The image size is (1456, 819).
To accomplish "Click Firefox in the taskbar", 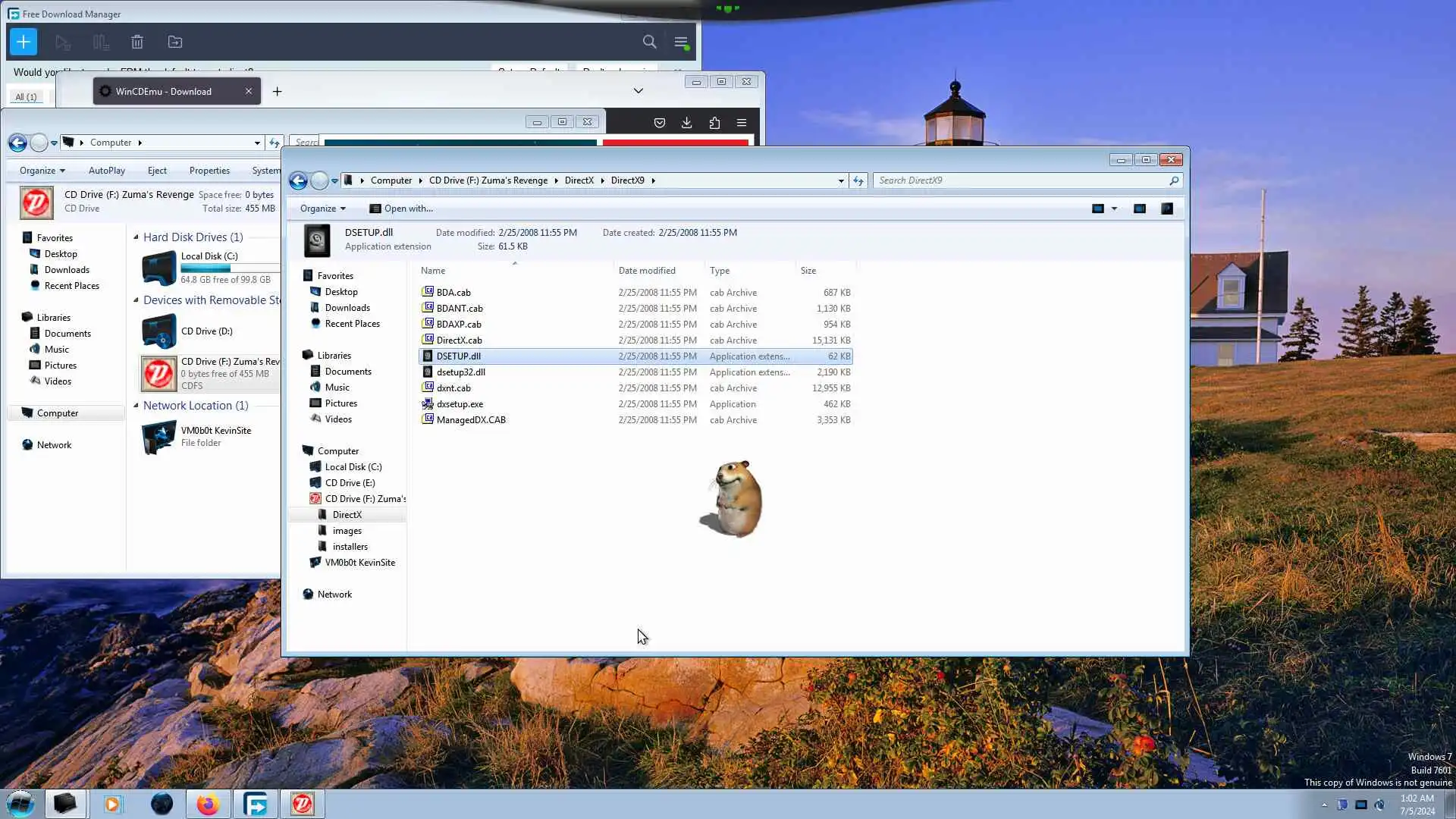I will [x=208, y=804].
